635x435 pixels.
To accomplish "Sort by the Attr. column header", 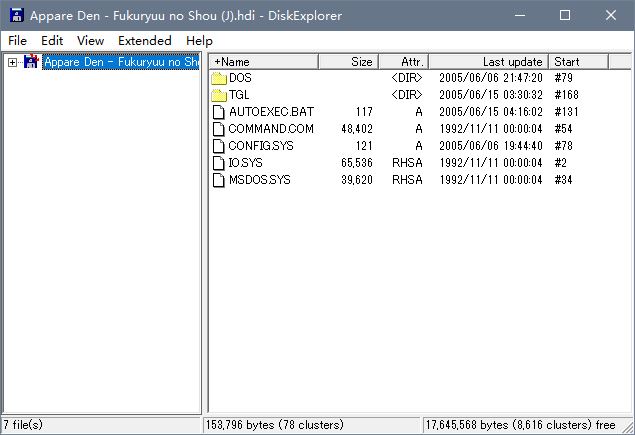I will click(404, 62).
